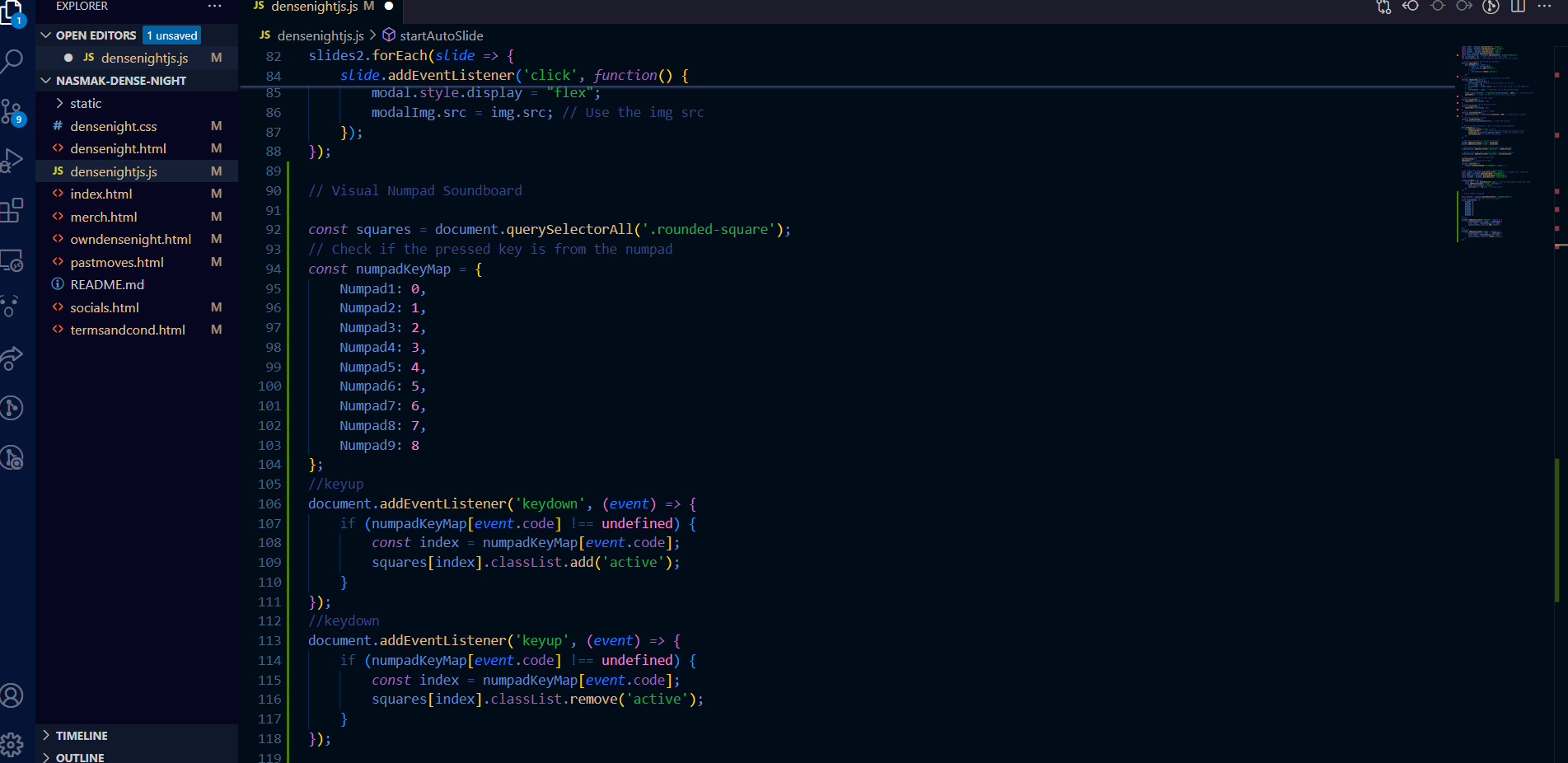Open the Remote Explorer view
The image size is (1568, 763).
12,260
